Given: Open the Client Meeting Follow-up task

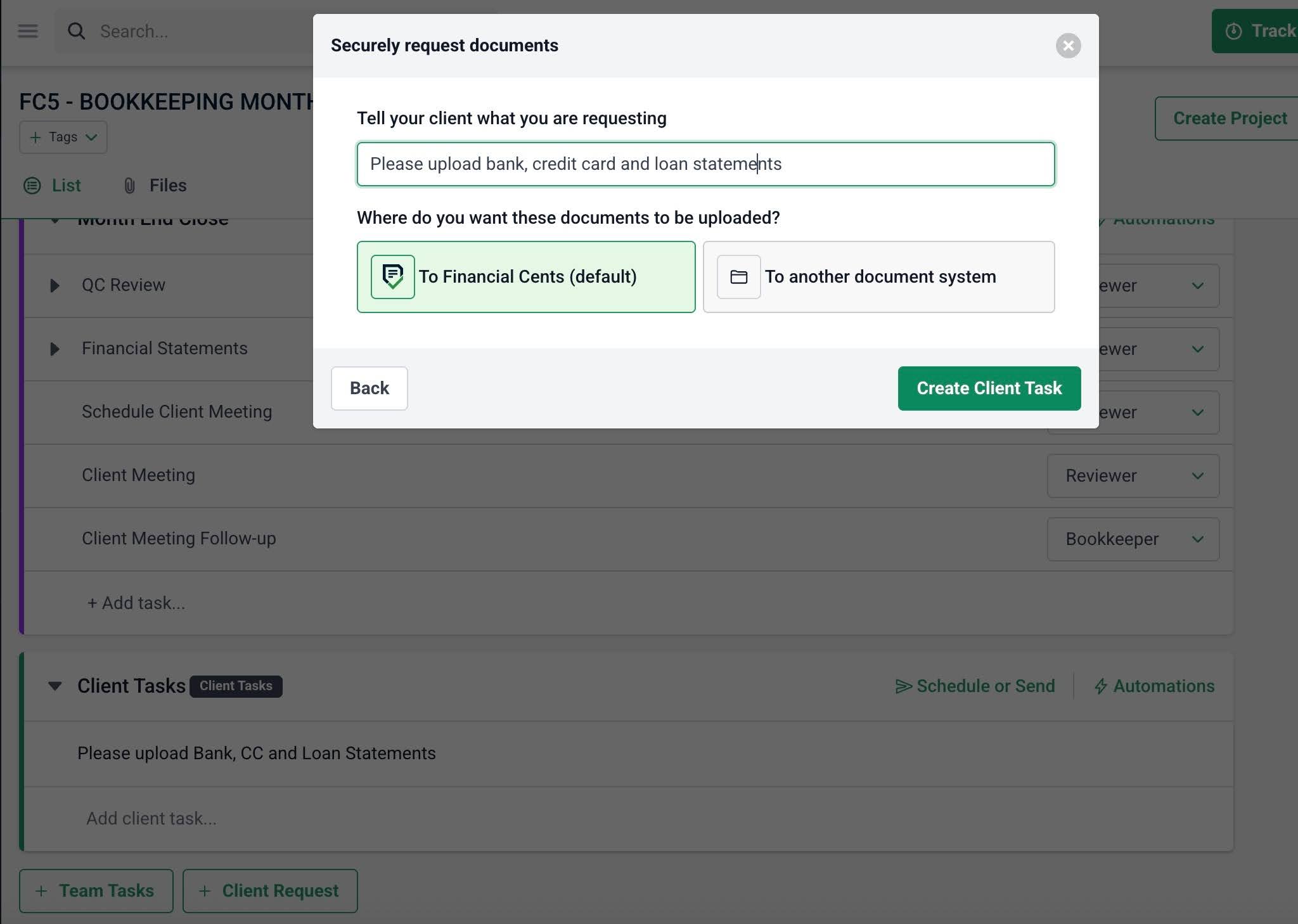Looking at the screenshot, I should pyautogui.click(x=179, y=539).
